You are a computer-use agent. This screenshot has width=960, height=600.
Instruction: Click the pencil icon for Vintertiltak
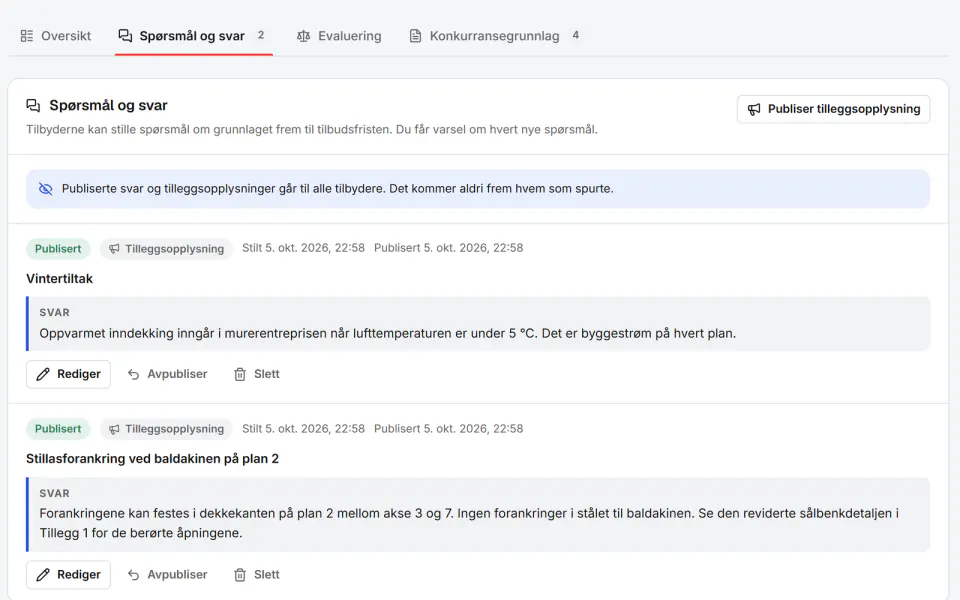[x=43, y=374]
